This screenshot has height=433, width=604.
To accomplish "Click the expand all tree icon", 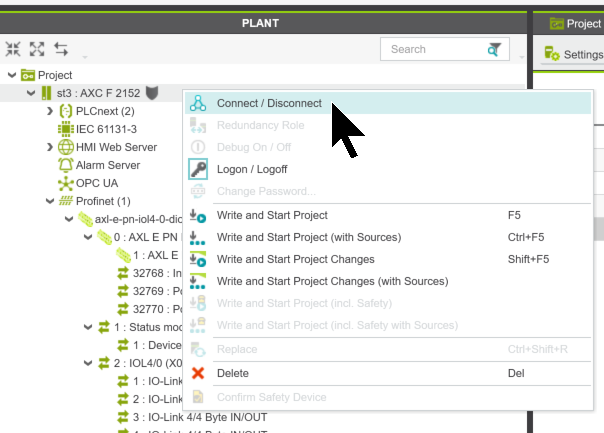I will coord(37,48).
